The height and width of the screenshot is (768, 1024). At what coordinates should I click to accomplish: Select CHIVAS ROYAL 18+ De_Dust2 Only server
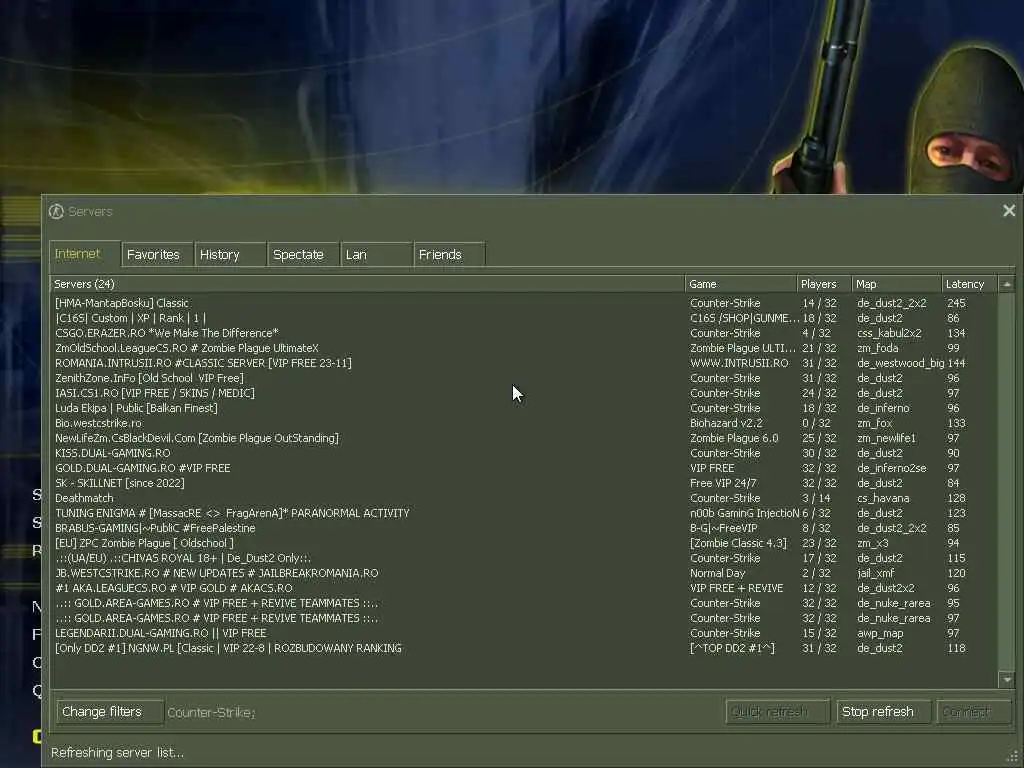pos(524,558)
